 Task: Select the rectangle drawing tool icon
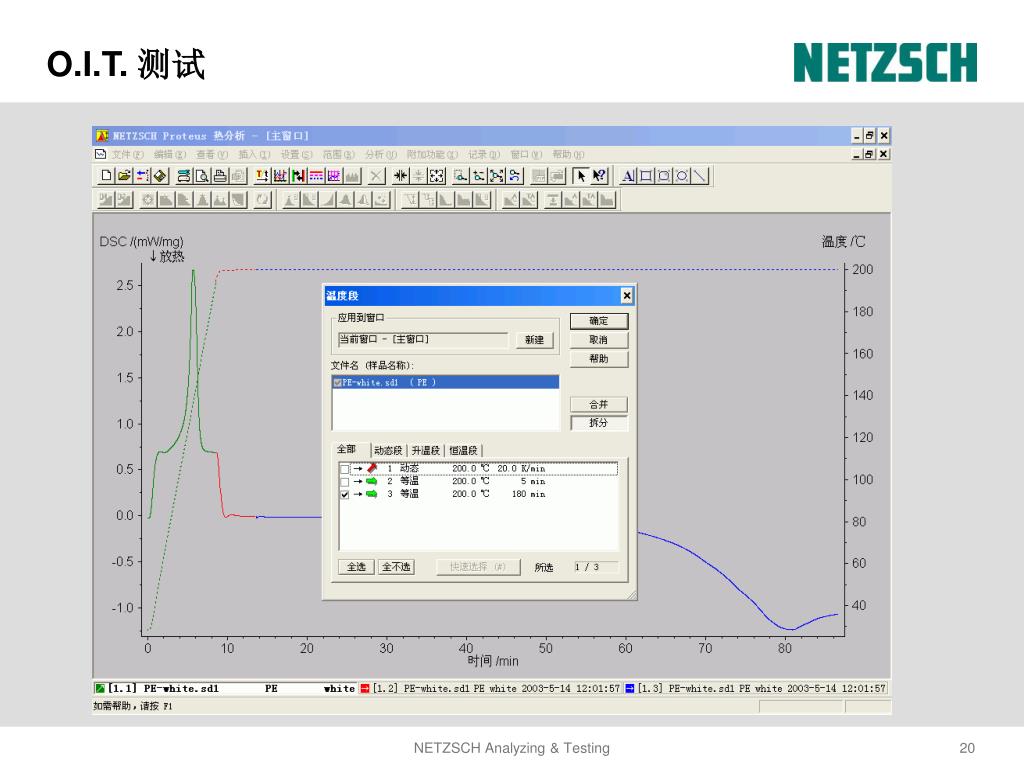pos(646,176)
